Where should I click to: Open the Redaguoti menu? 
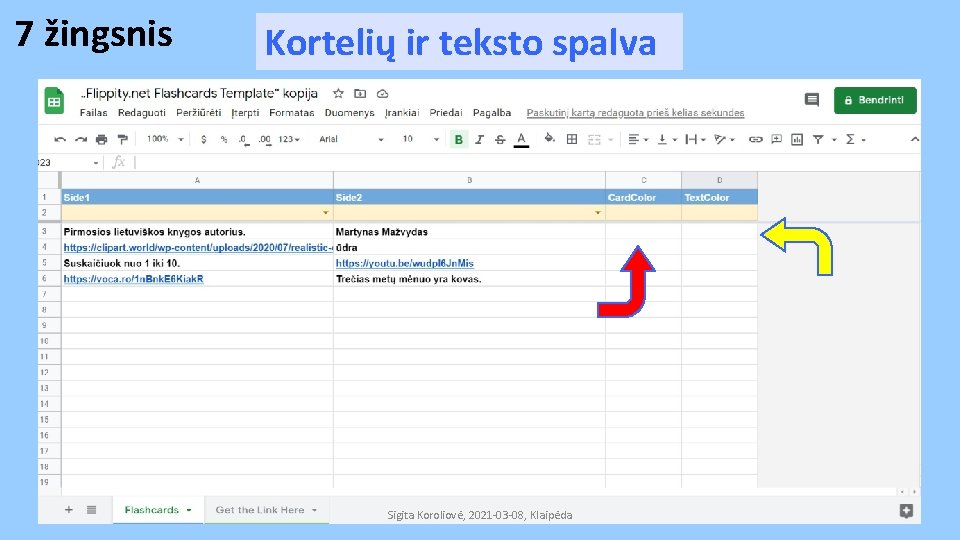click(141, 113)
